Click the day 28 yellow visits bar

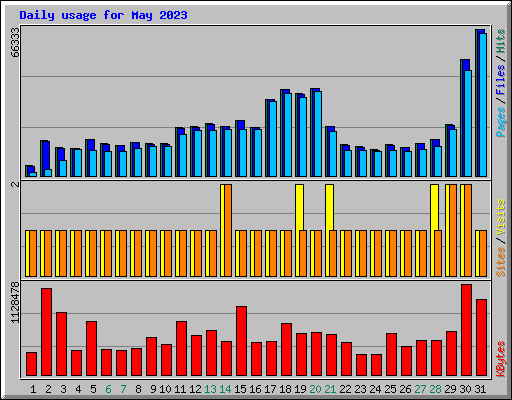pos(434,207)
